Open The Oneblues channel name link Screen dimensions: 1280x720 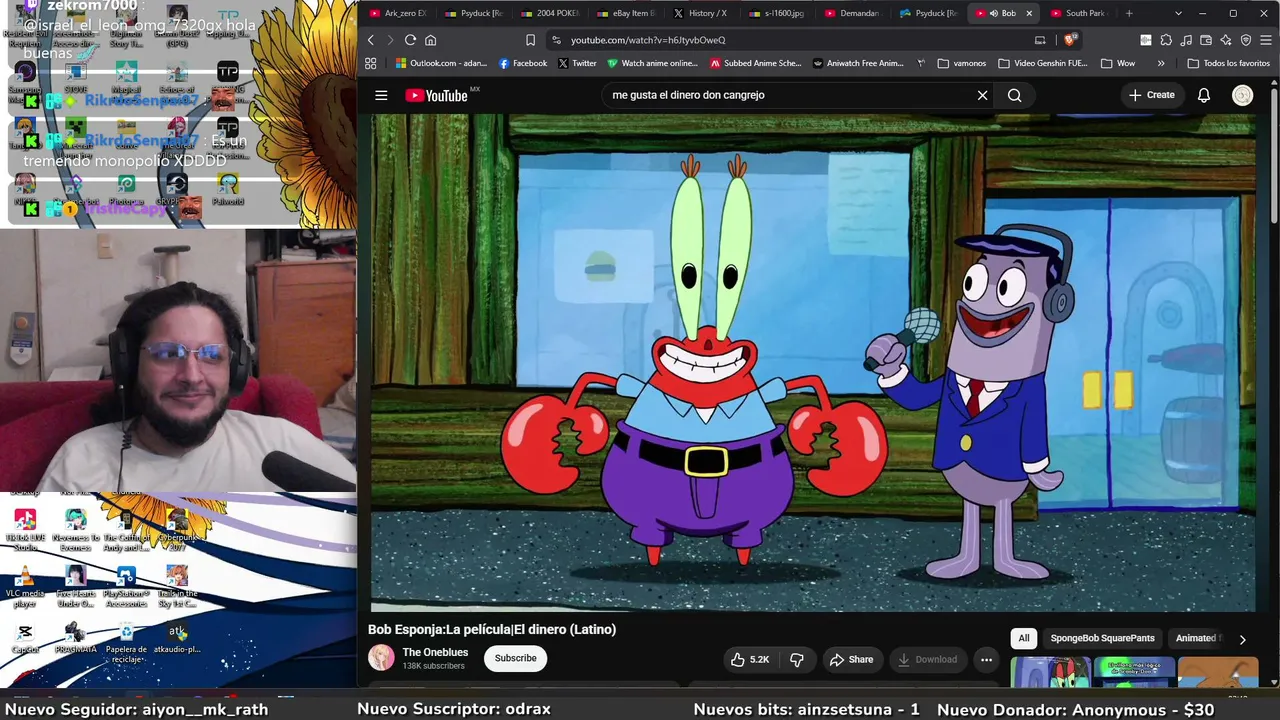[x=435, y=652]
